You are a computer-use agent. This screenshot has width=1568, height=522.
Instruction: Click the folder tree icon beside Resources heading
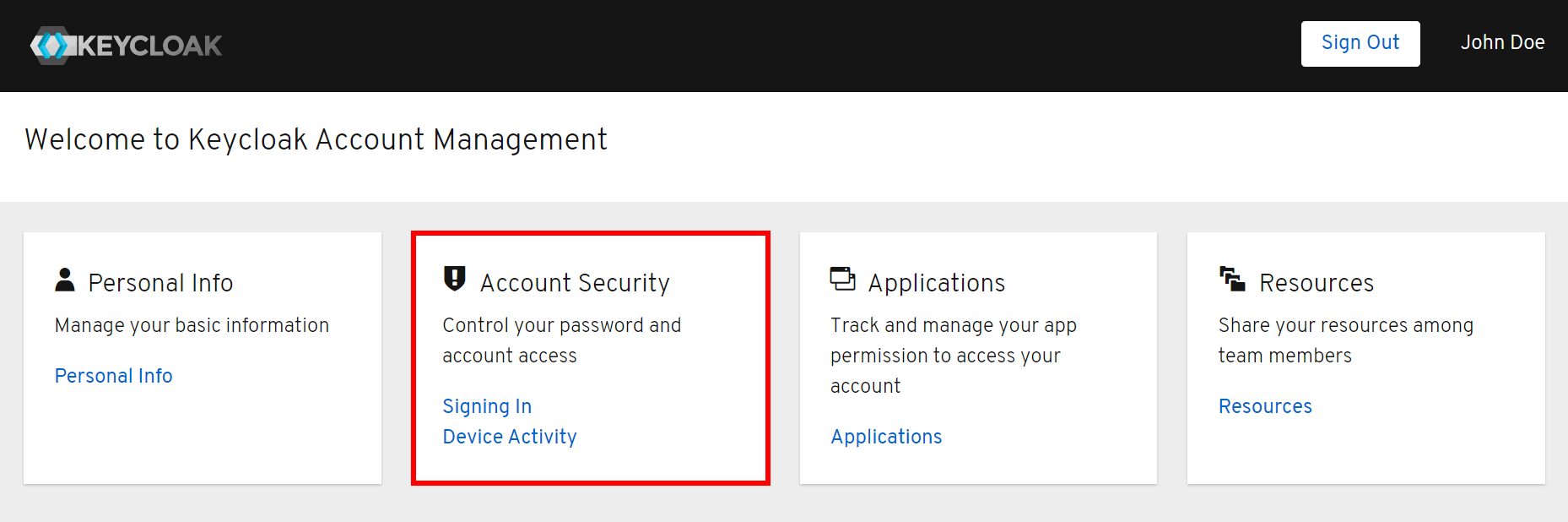click(x=1232, y=279)
